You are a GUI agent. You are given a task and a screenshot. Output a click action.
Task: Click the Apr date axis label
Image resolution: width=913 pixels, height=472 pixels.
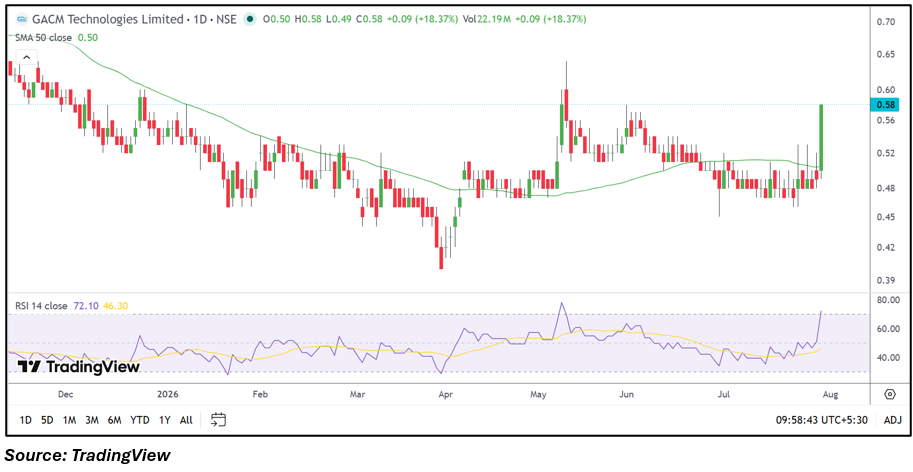click(445, 395)
